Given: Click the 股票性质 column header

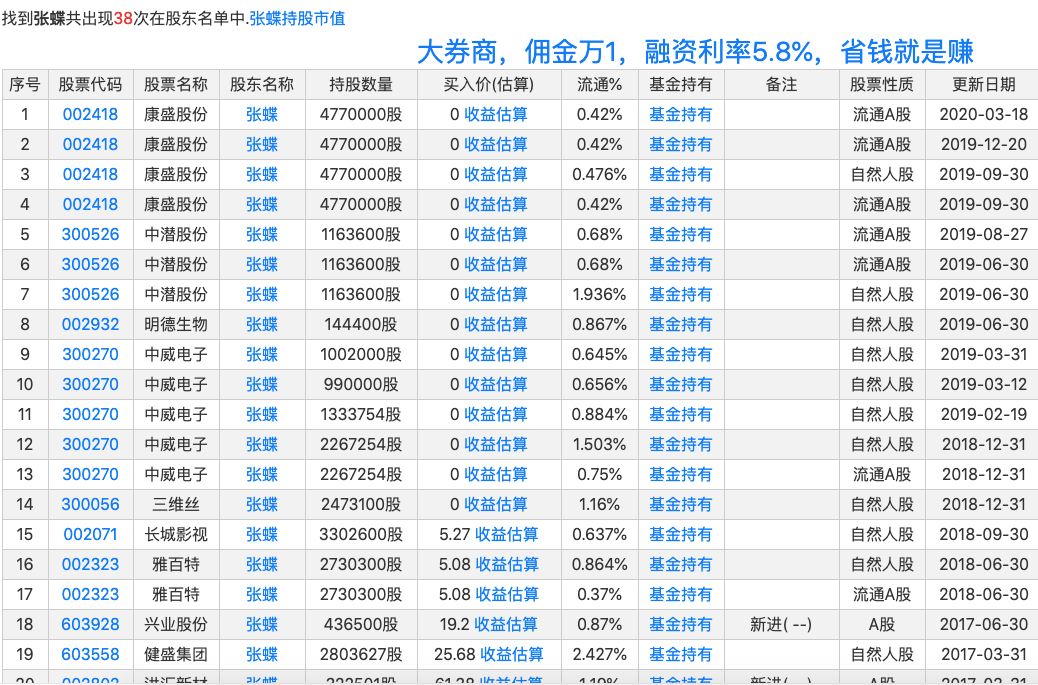Looking at the screenshot, I should 881,85.
